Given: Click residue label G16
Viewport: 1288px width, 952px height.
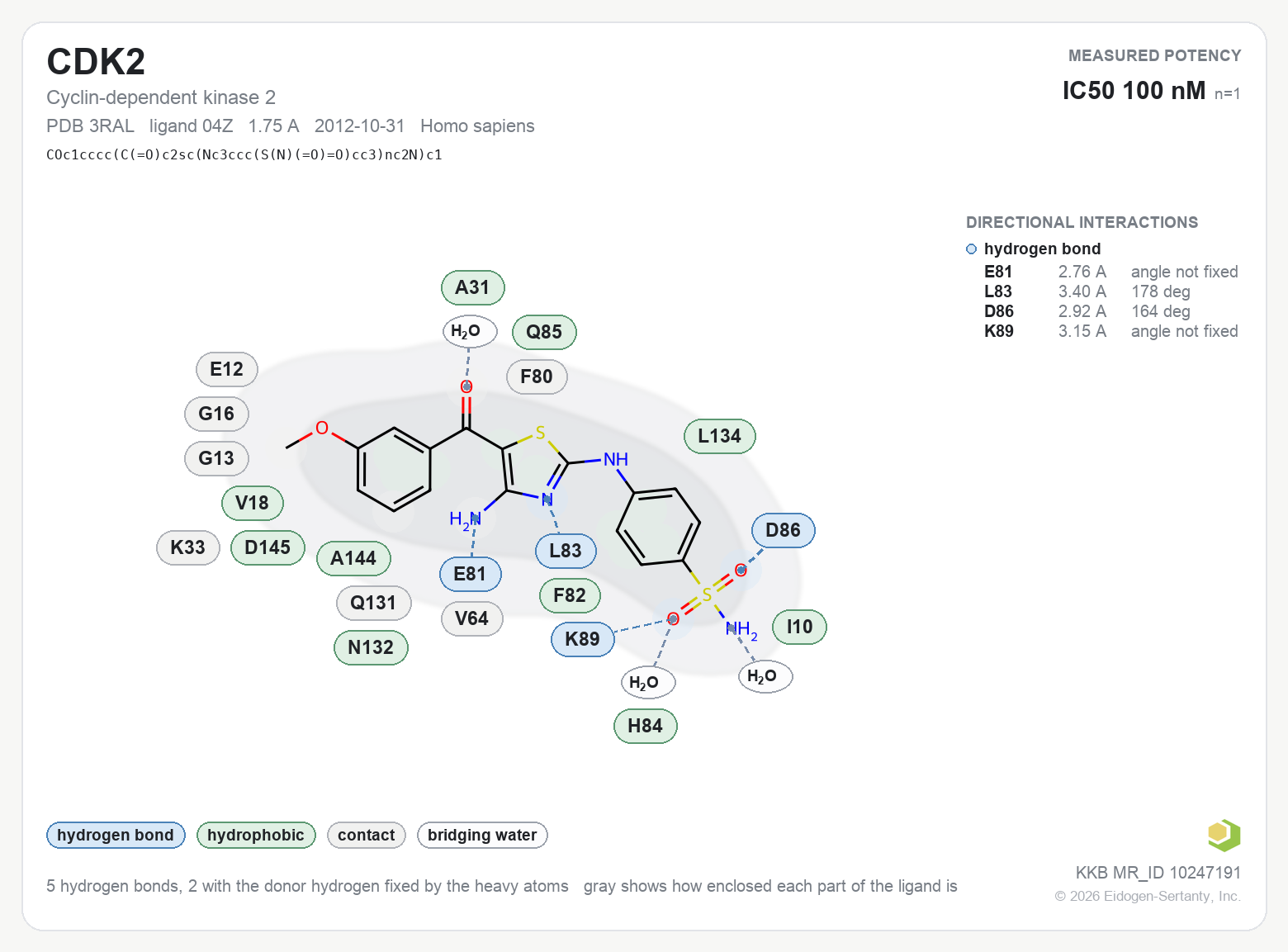Looking at the screenshot, I should tap(216, 414).
